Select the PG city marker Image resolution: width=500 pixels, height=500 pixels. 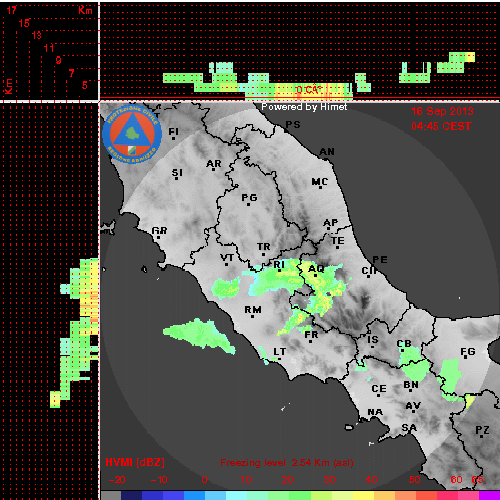(x=248, y=204)
